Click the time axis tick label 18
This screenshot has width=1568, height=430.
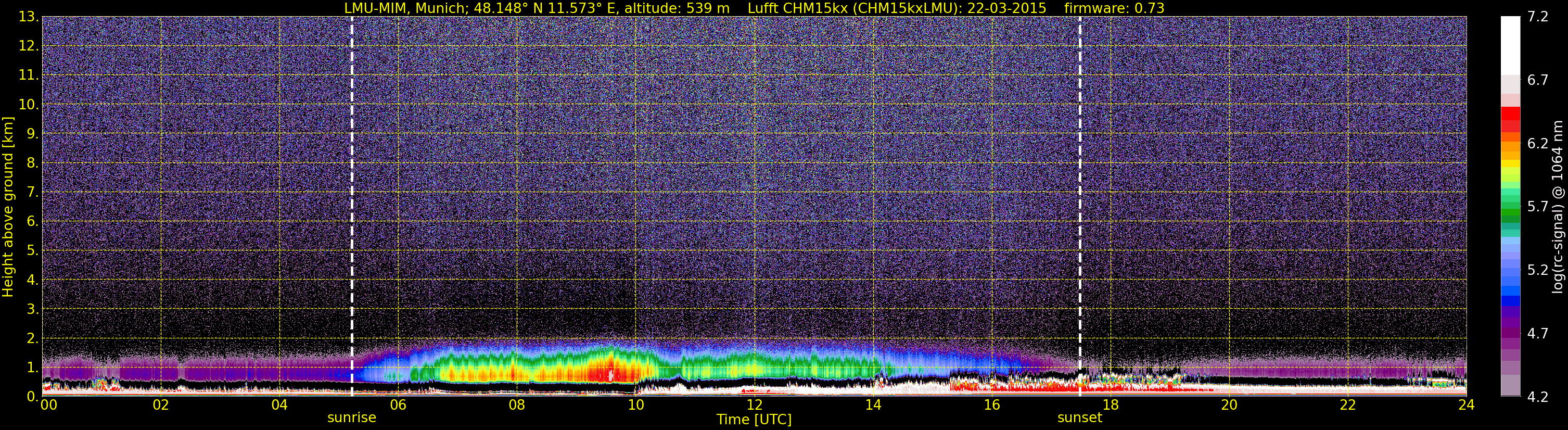click(x=1110, y=405)
